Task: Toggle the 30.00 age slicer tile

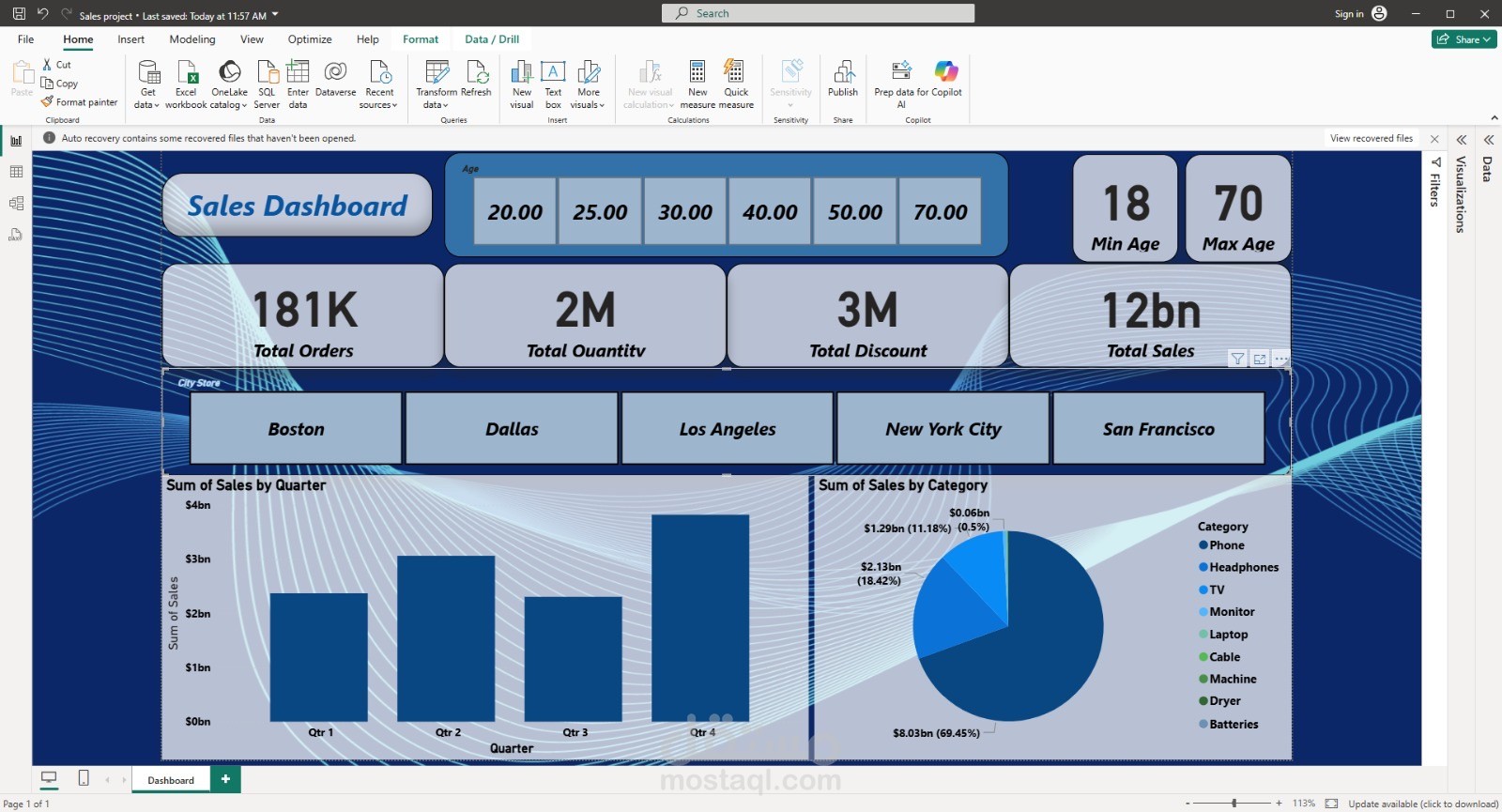Action: pyautogui.click(x=685, y=212)
